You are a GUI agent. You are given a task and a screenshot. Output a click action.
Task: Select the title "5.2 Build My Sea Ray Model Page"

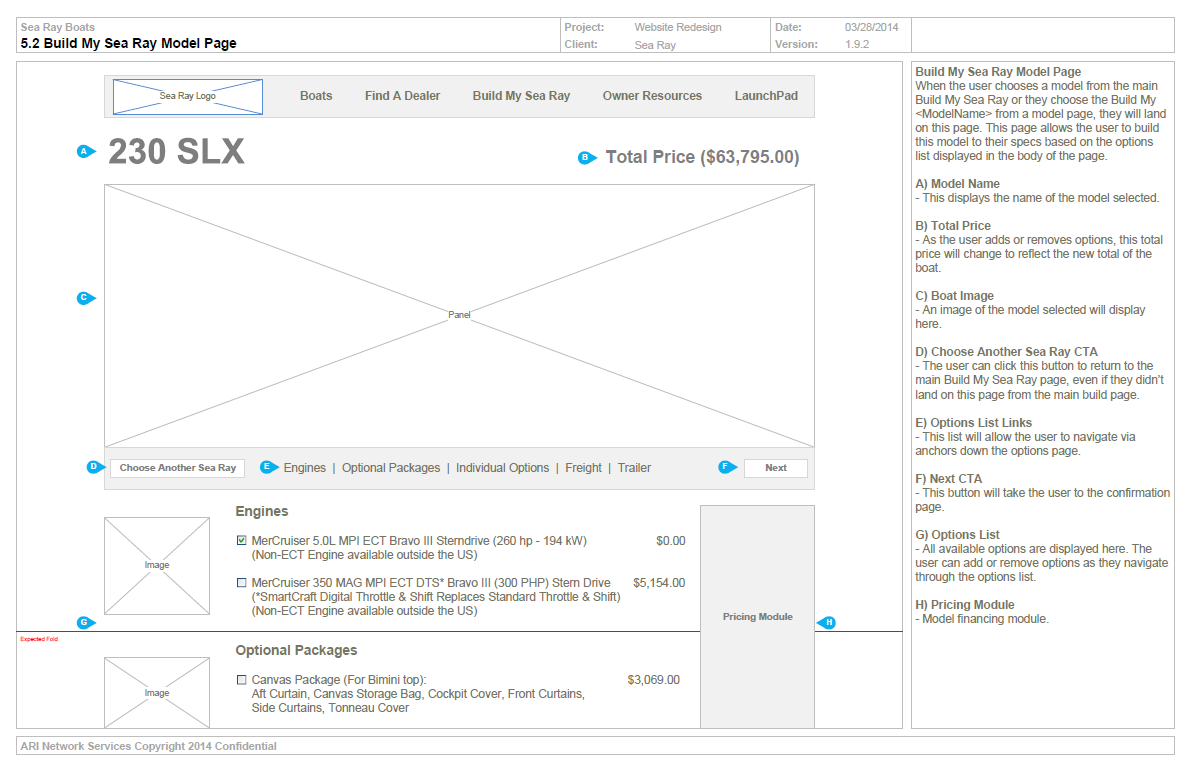128,43
